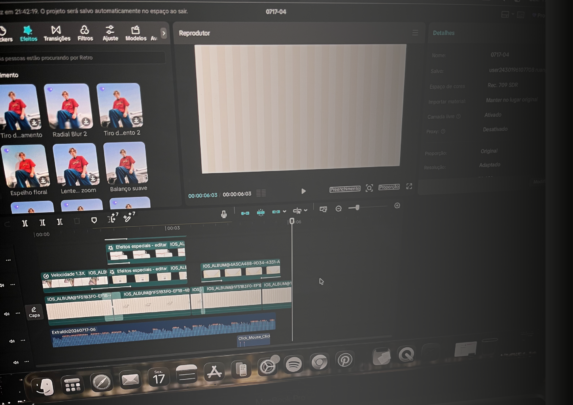Zoom in the timeline

[397, 206]
